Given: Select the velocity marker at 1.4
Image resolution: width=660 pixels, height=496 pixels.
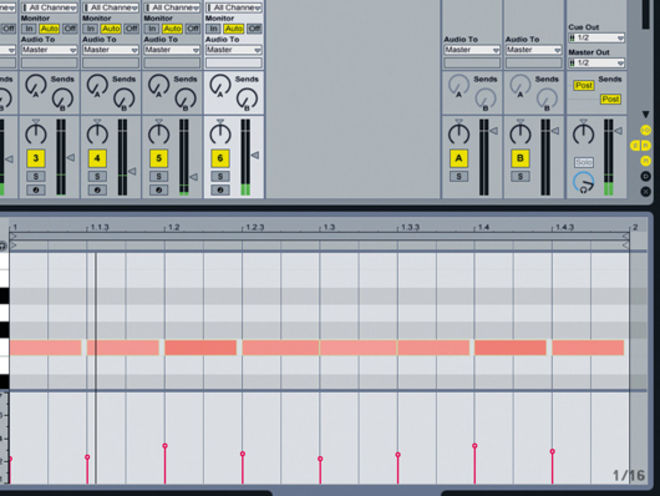Looking at the screenshot, I should click(x=475, y=445).
